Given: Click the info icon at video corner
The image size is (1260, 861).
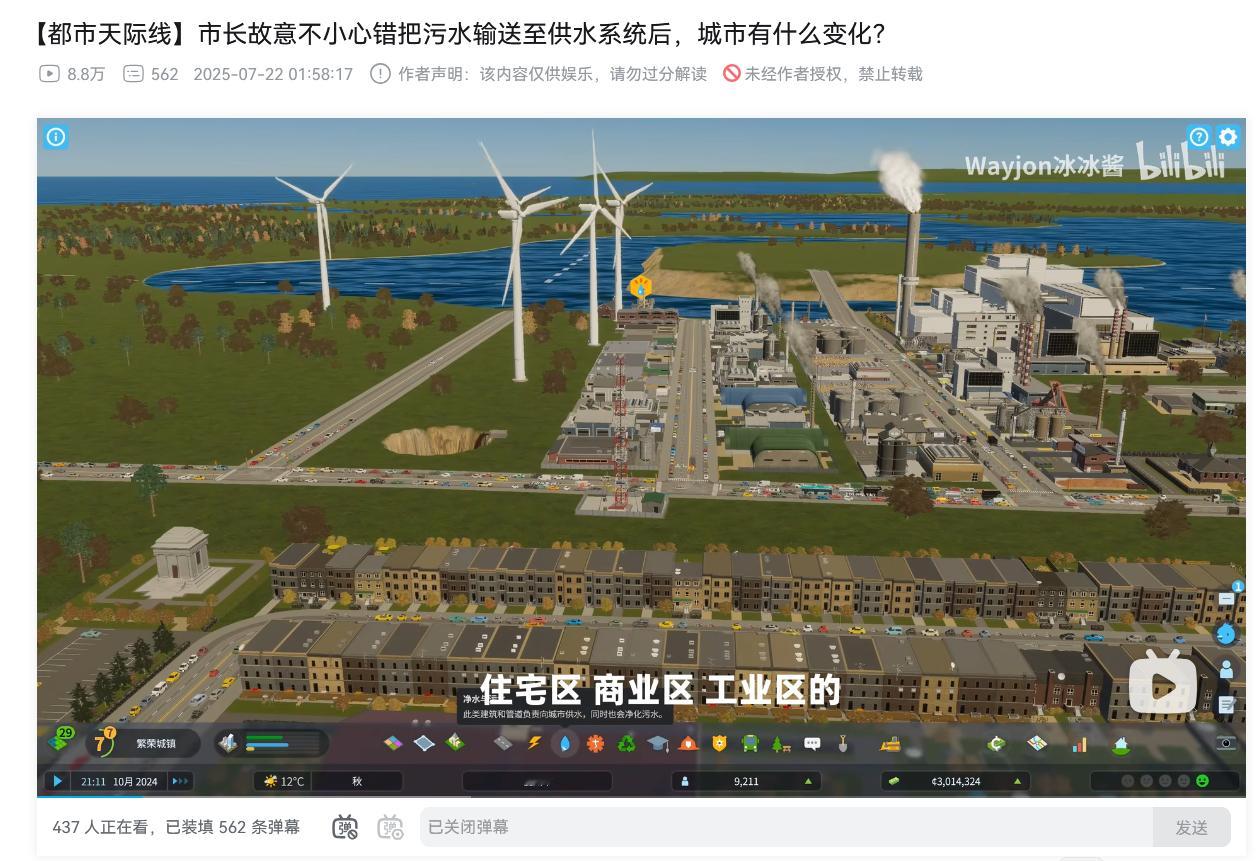Looking at the screenshot, I should point(56,137).
